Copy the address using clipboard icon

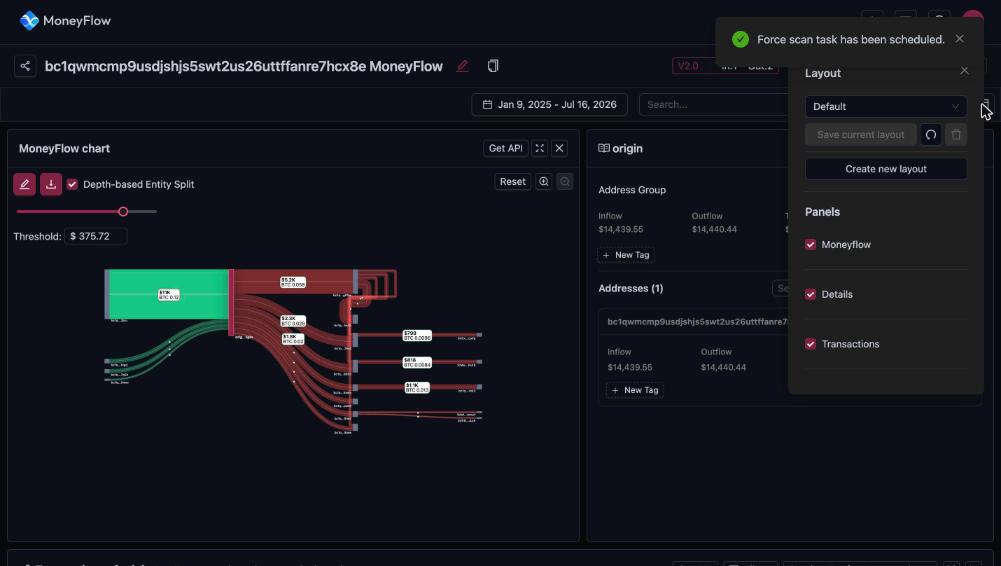point(493,66)
